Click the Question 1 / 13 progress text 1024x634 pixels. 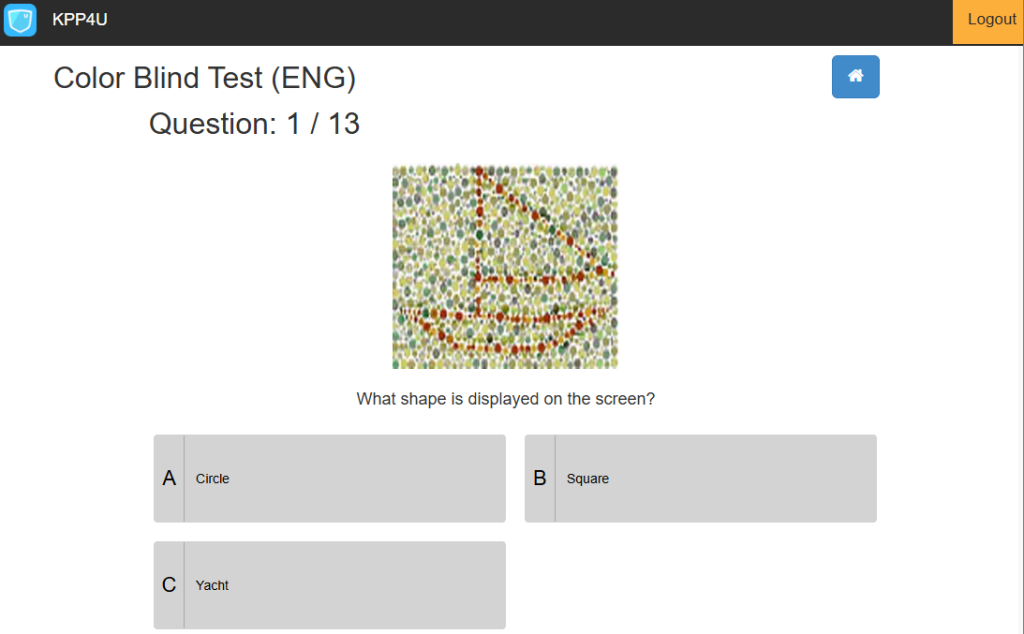(x=254, y=123)
